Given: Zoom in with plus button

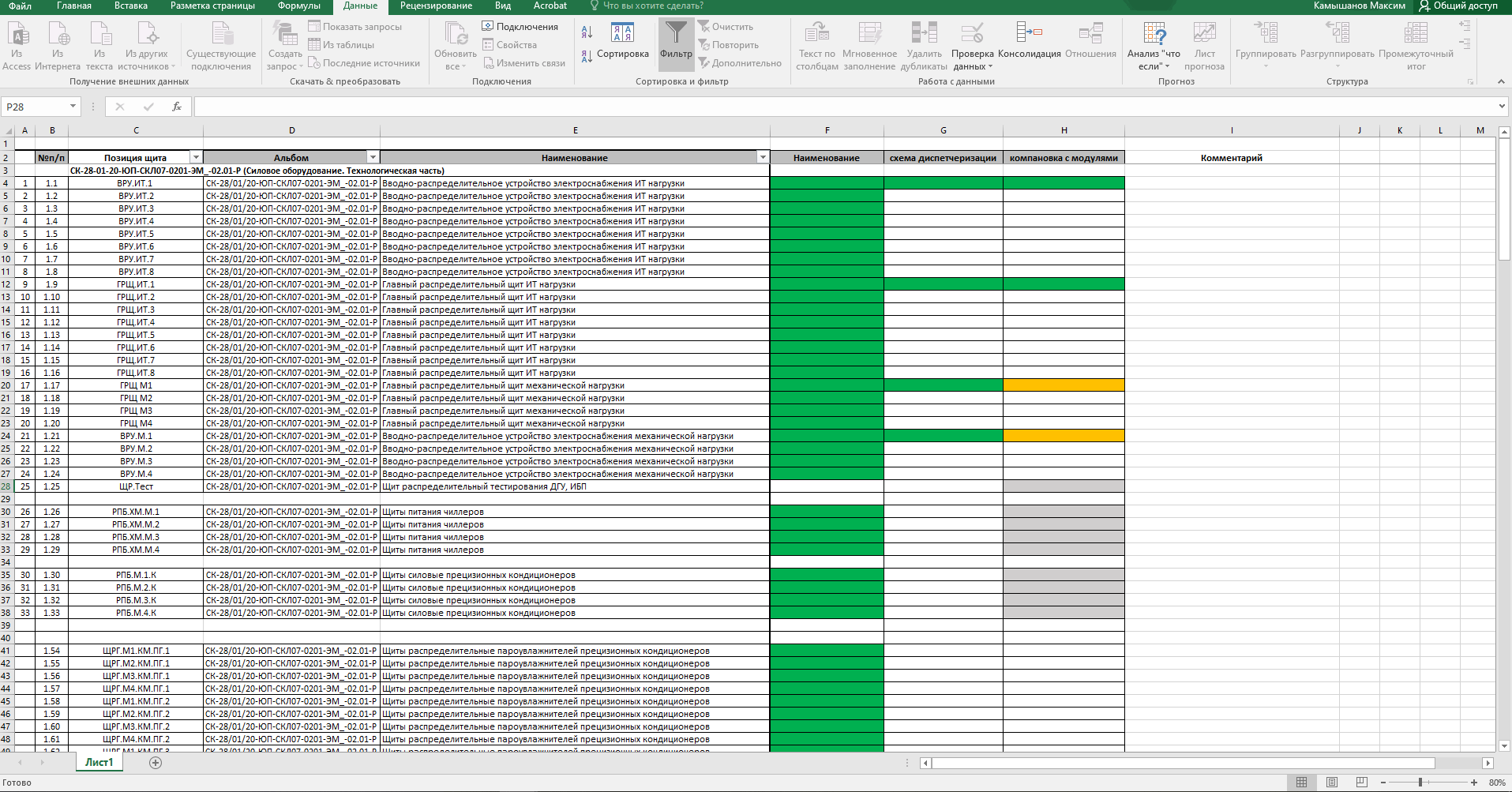Looking at the screenshot, I should [x=1474, y=783].
